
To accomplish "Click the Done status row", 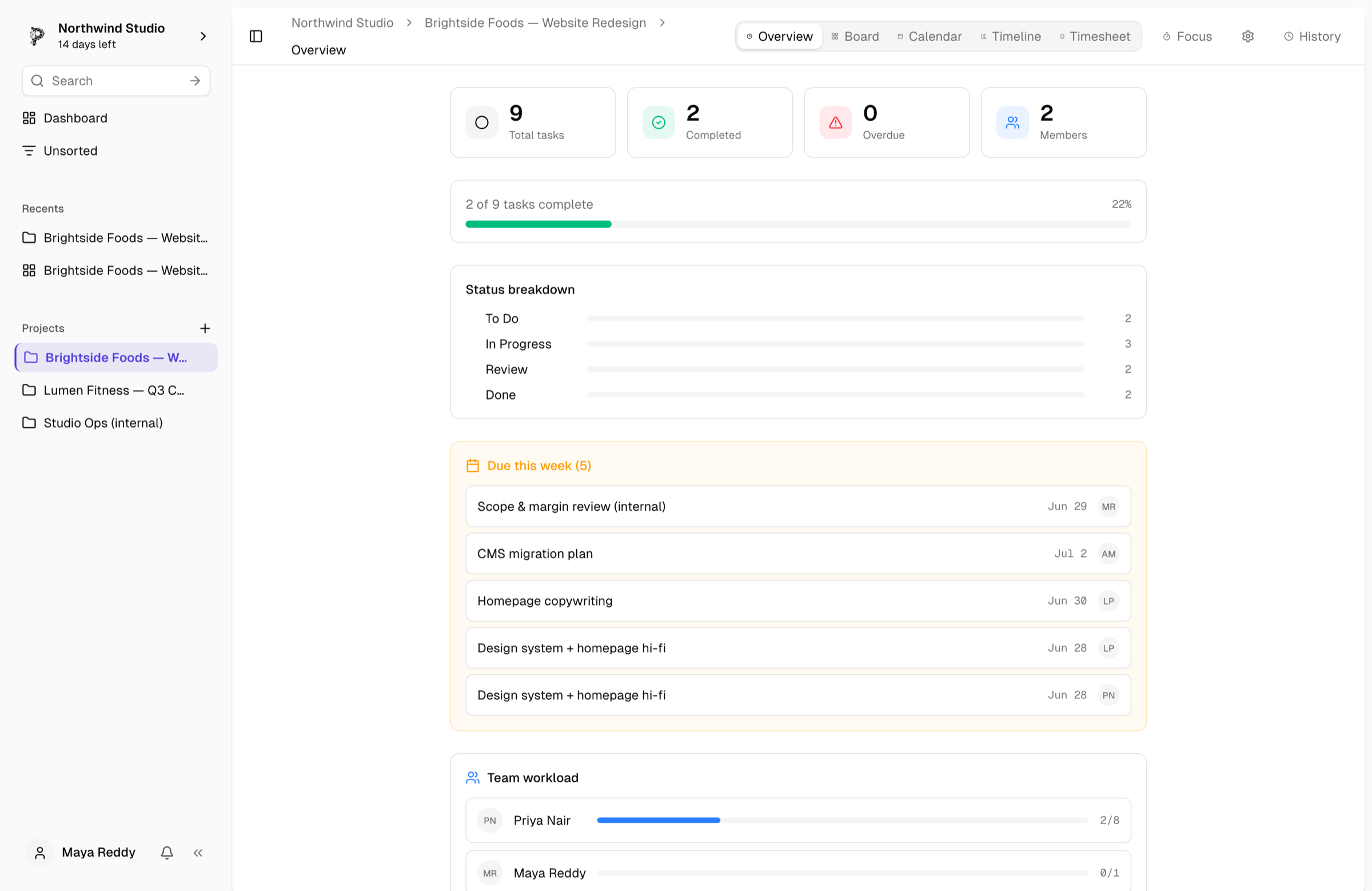I will [798, 395].
